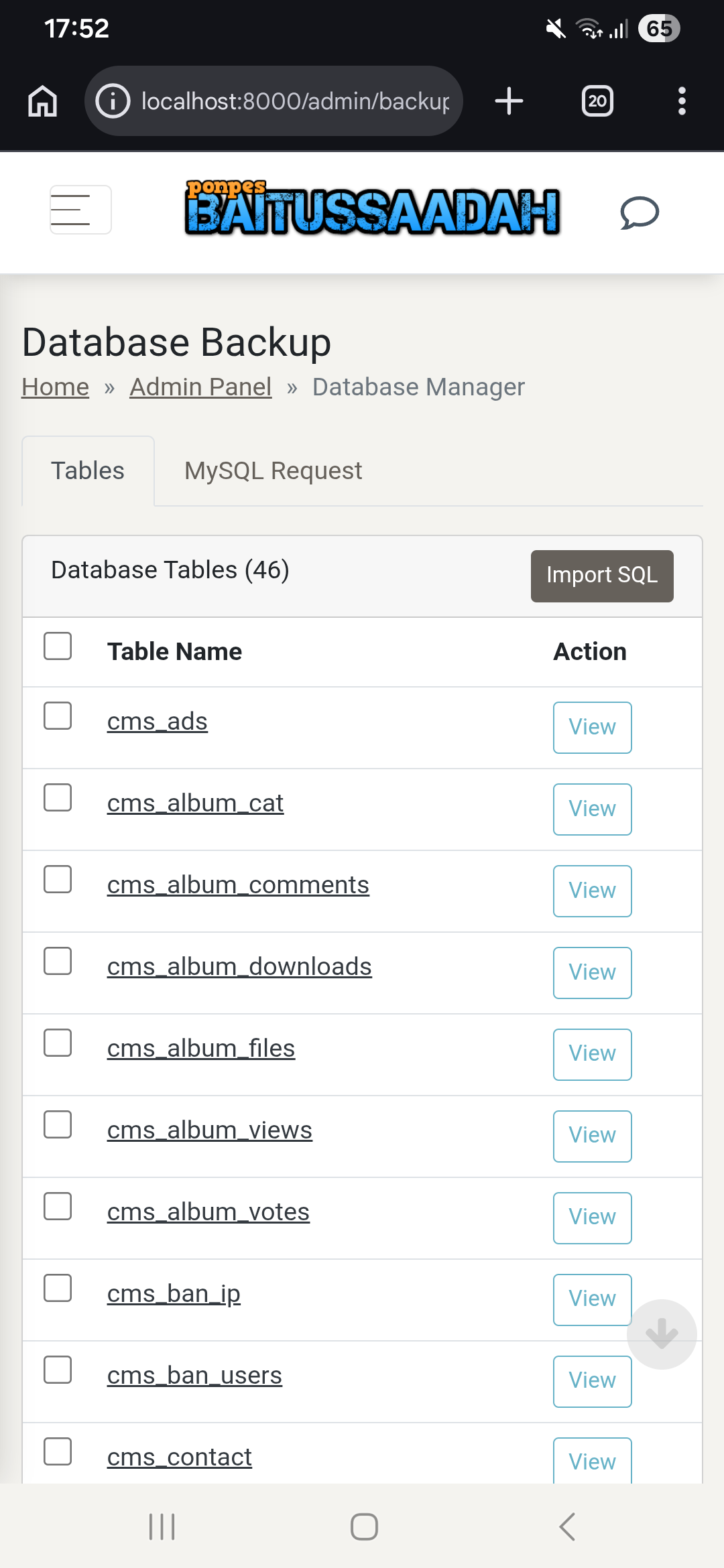
Task: Tap the localhost address bar field
Action: (295, 101)
